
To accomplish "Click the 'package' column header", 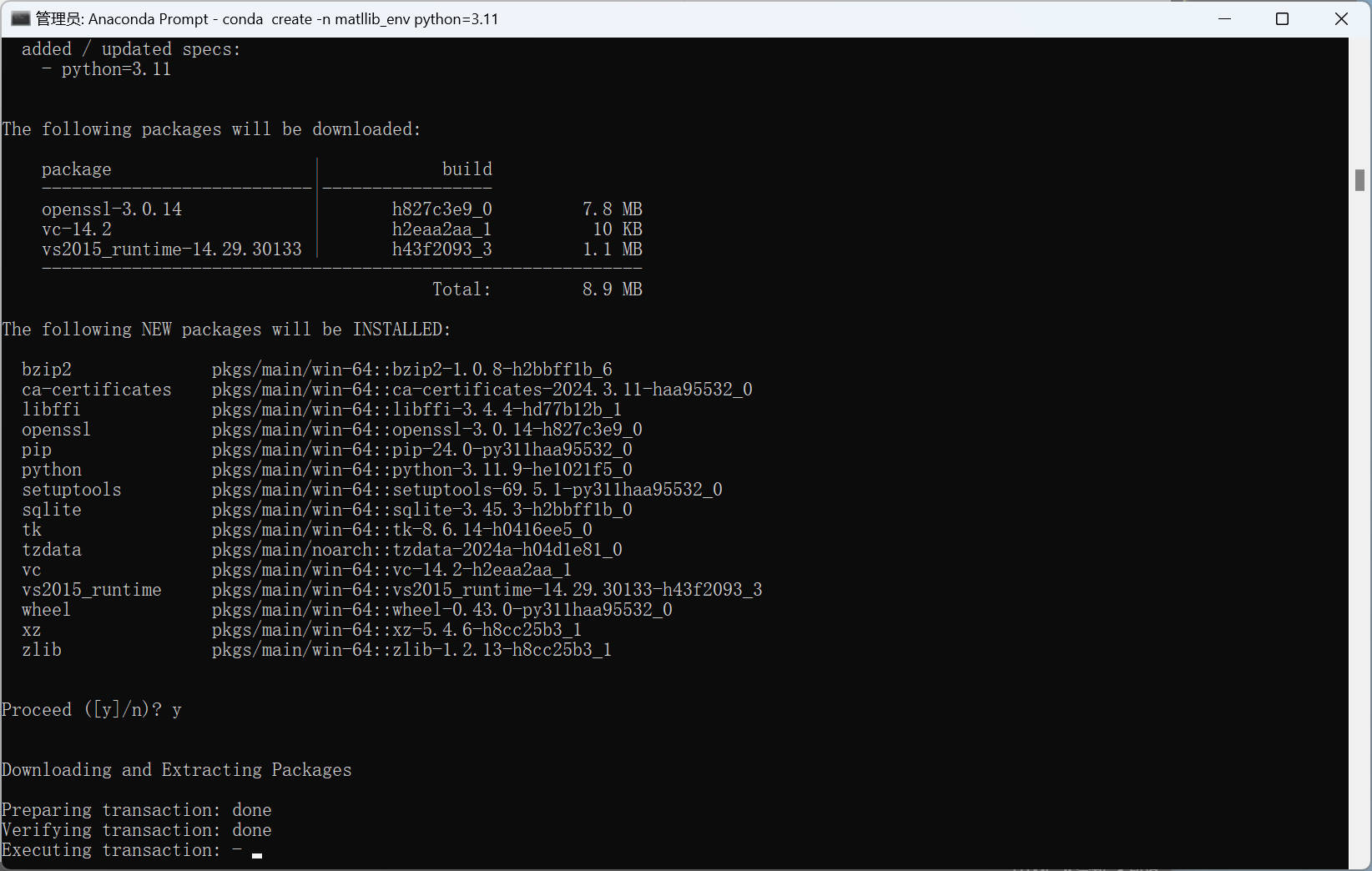I will tap(77, 169).
